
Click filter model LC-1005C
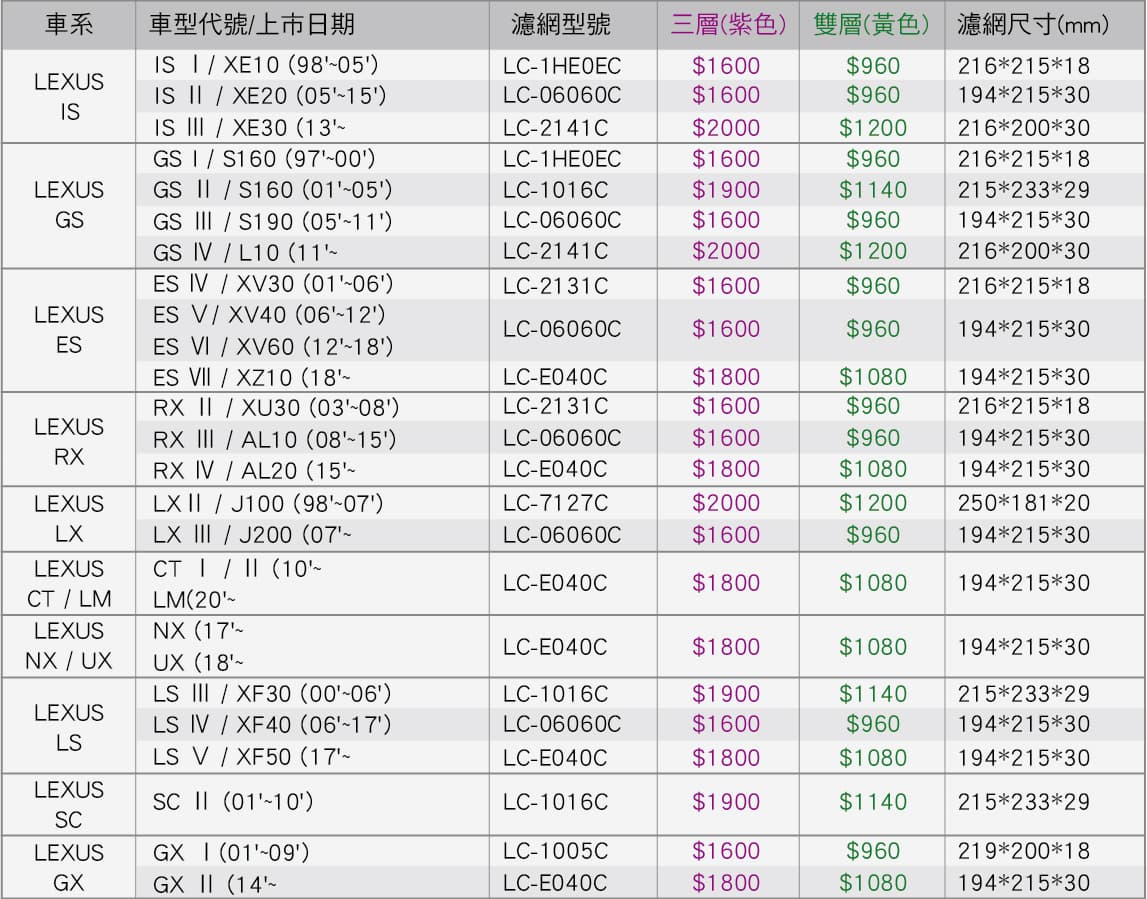[554, 851]
